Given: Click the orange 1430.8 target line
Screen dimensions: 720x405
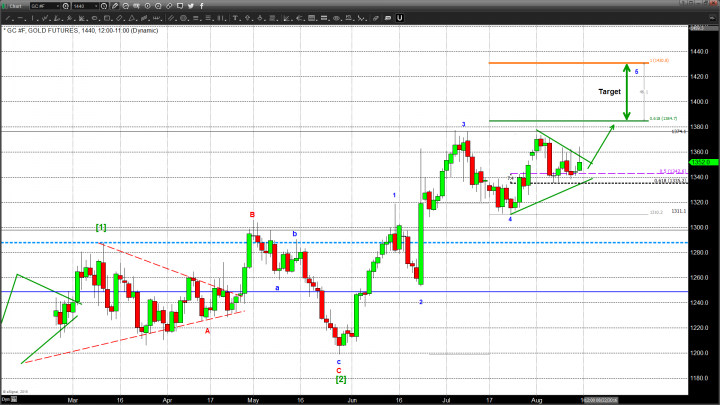Looking at the screenshot, I should click(x=568, y=63).
